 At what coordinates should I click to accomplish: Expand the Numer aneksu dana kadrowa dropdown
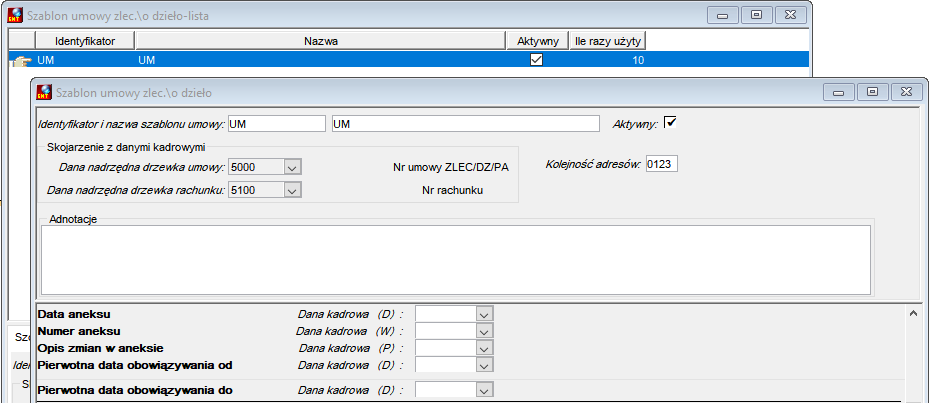(x=485, y=331)
